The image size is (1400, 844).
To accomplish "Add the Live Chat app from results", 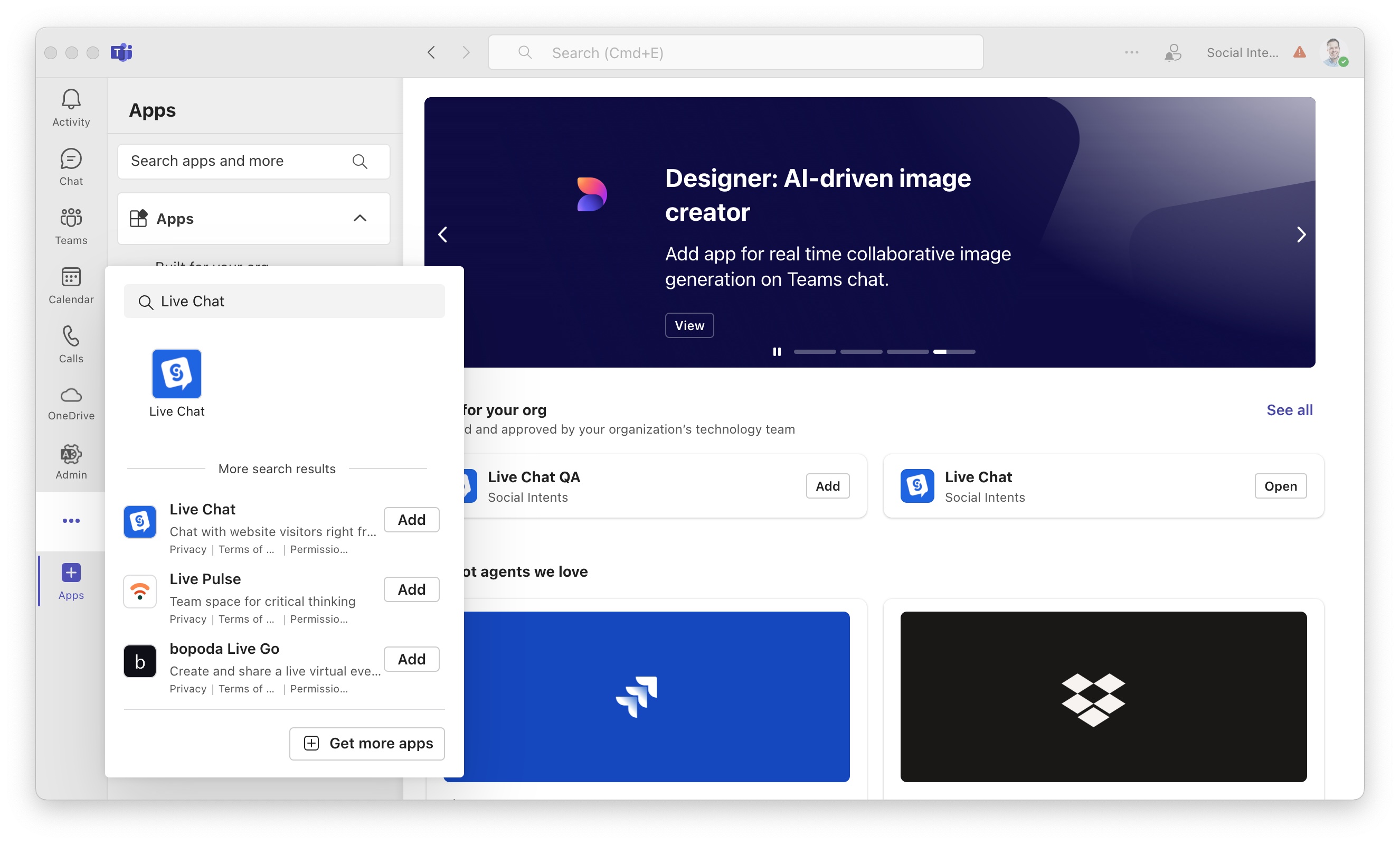I will [411, 520].
